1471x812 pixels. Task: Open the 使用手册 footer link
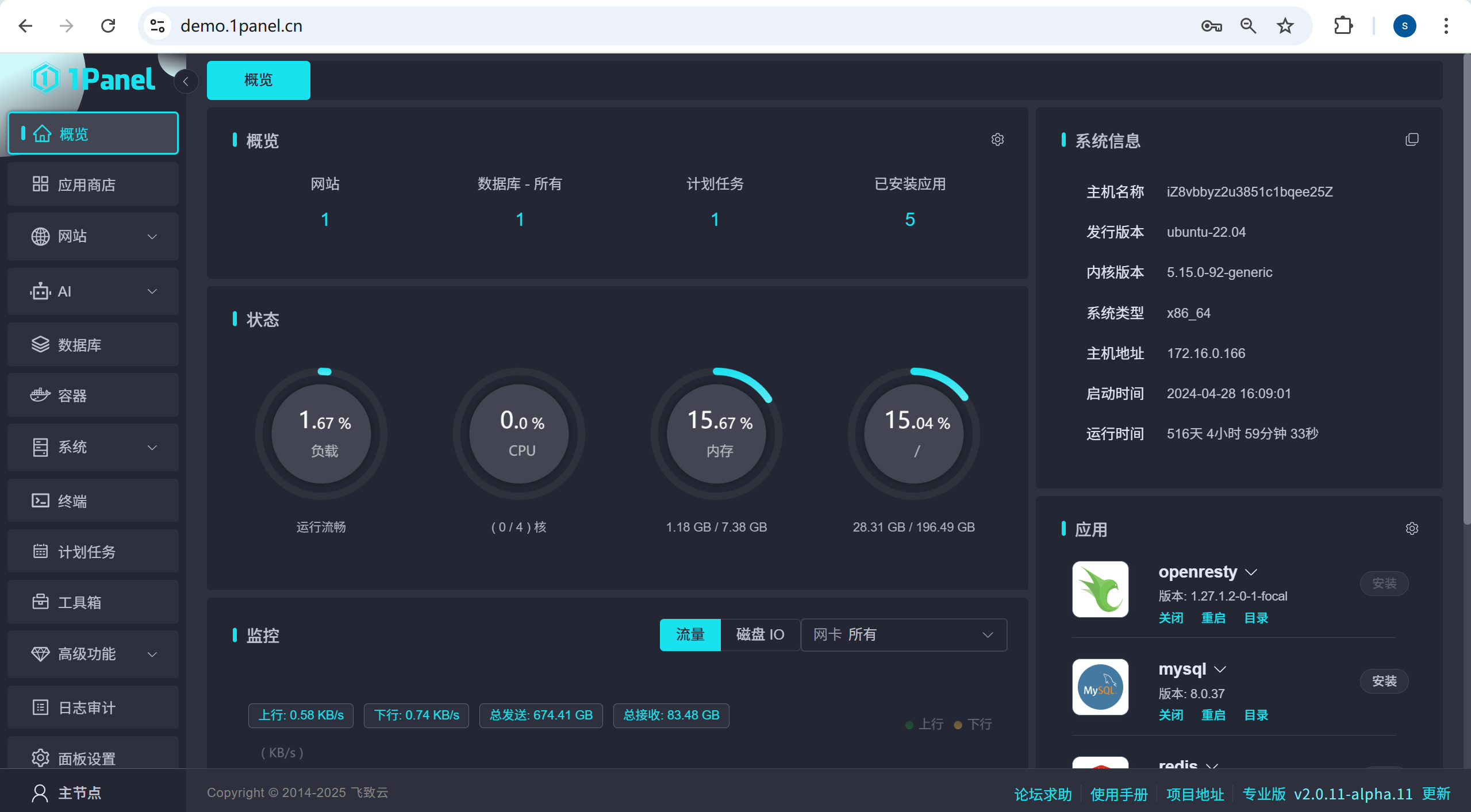1118,794
